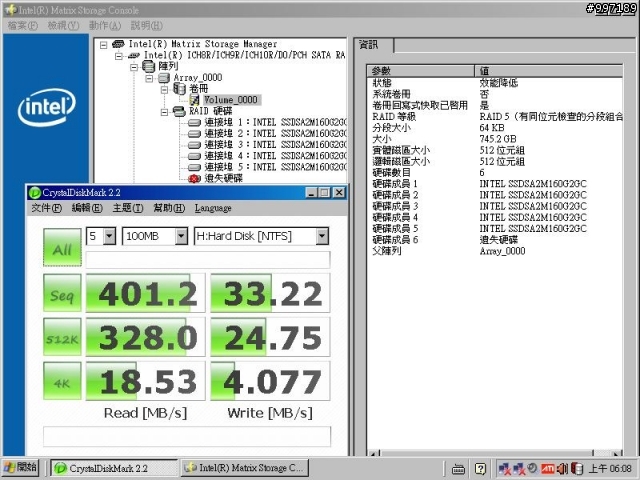Collapse the Intel Matrix Storage Manager root node
Screen dimensions: 640x480
click(x=103, y=44)
